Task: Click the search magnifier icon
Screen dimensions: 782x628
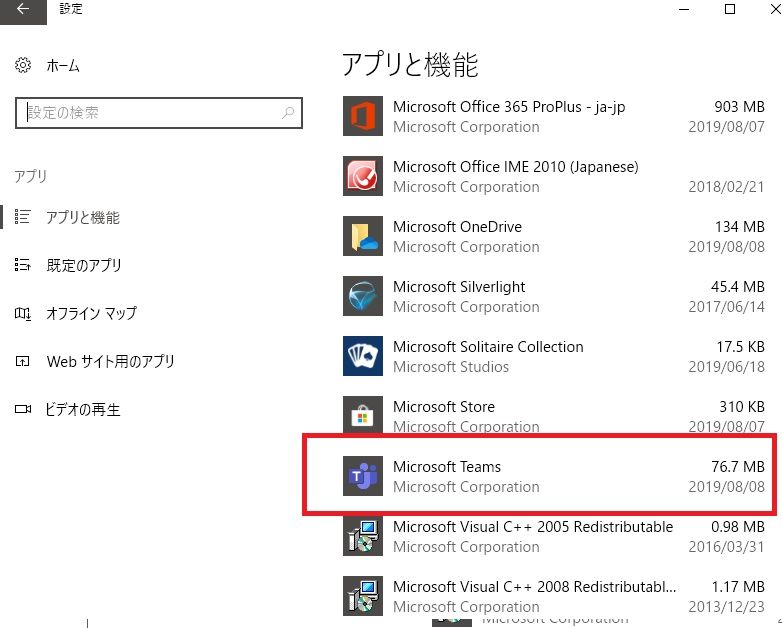Action: (288, 113)
